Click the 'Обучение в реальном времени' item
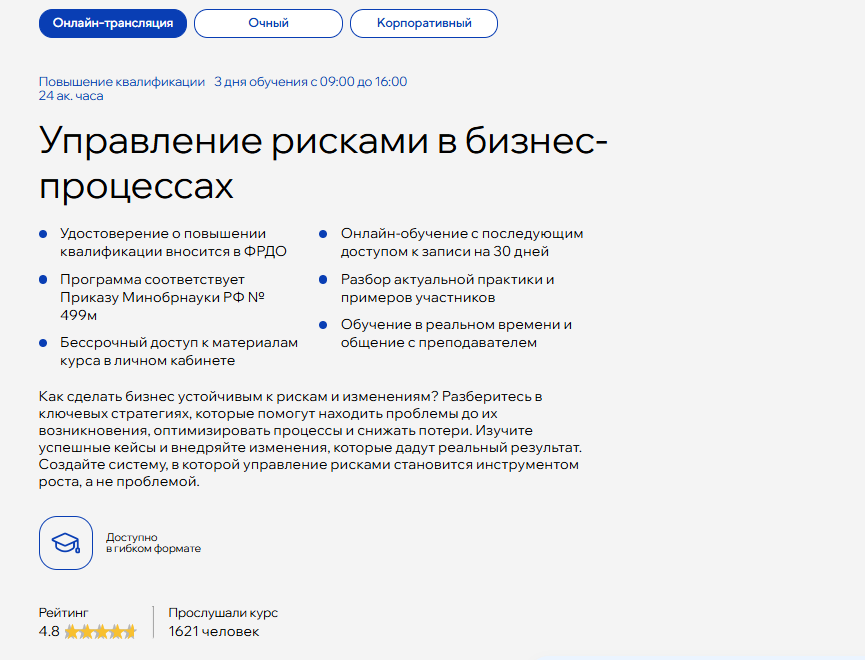Screen dimensions: 865x660 pos(456,334)
